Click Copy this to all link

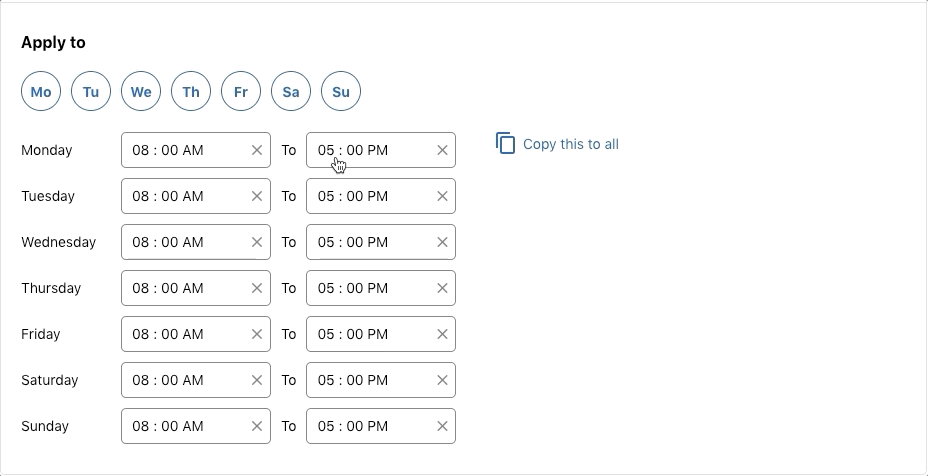click(571, 144)
